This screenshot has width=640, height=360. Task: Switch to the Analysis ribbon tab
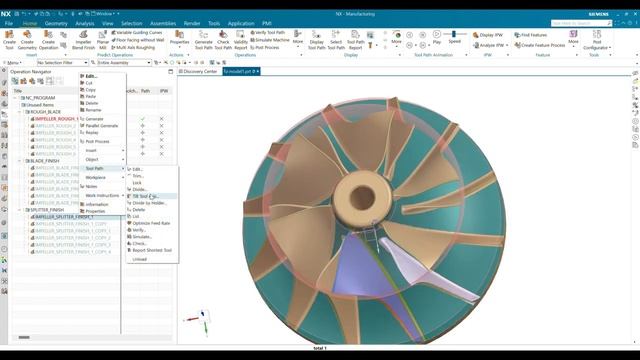click(x=84, y=23)
